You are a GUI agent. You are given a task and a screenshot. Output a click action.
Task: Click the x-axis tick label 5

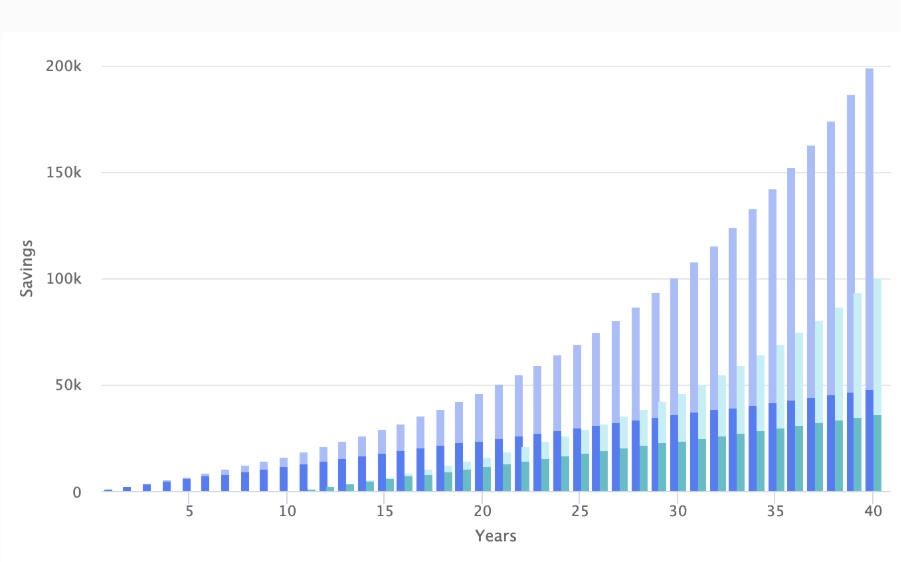click(188, 511)
